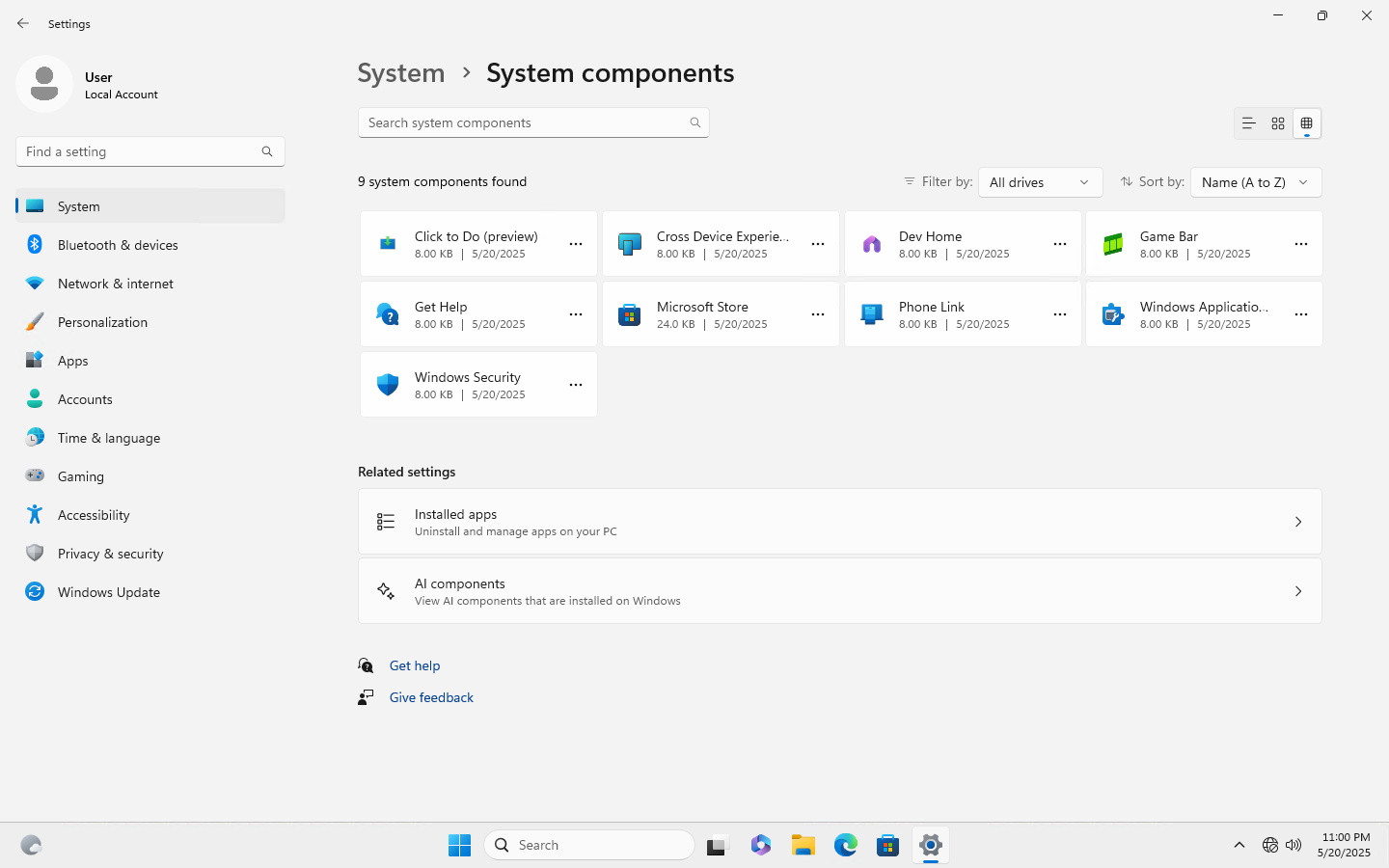Click the user avatar picture
This screenshot has width=1389, height=868.
coord(44,84)
